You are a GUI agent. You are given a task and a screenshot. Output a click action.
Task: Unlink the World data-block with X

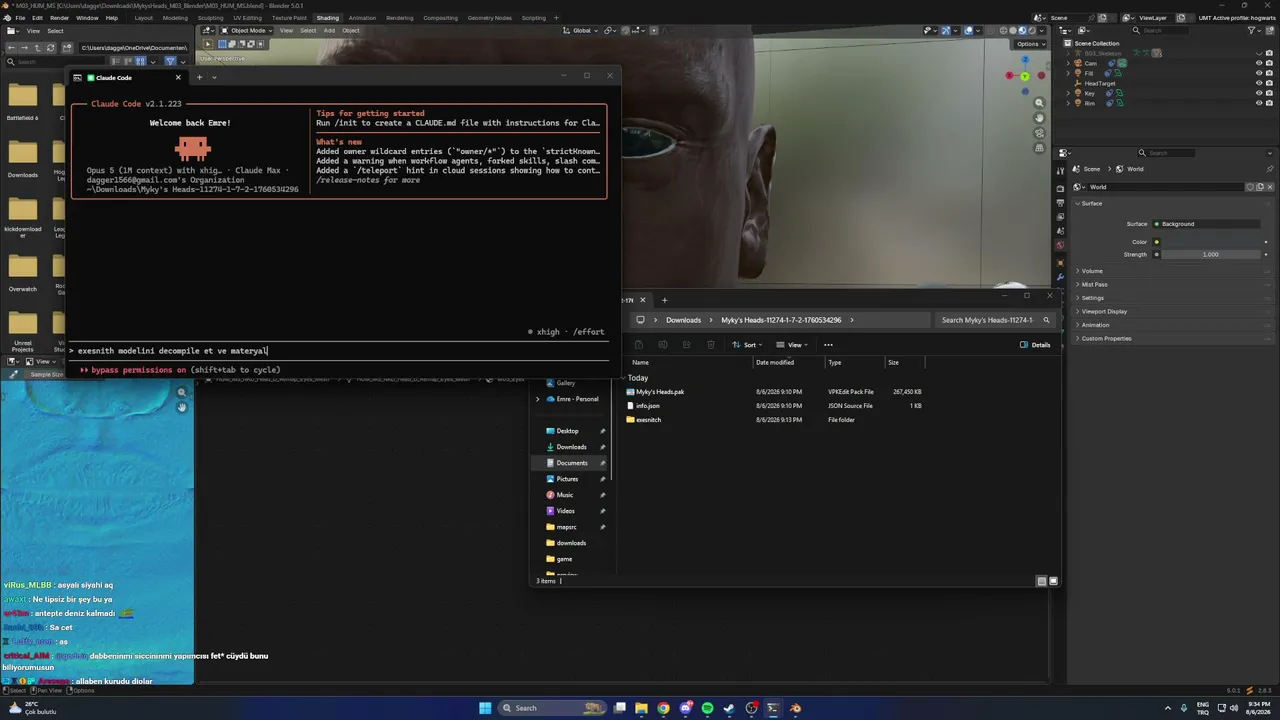click(x=1270, y=187)
